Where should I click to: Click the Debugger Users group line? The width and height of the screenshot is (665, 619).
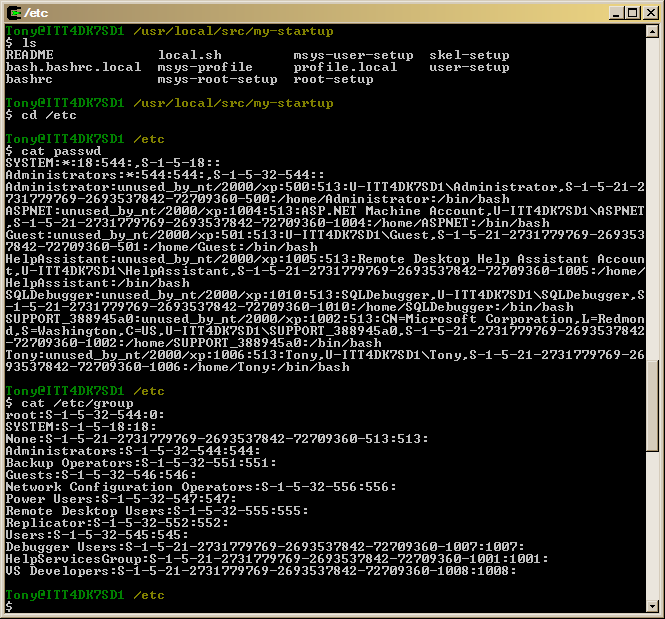coord(265,547)
